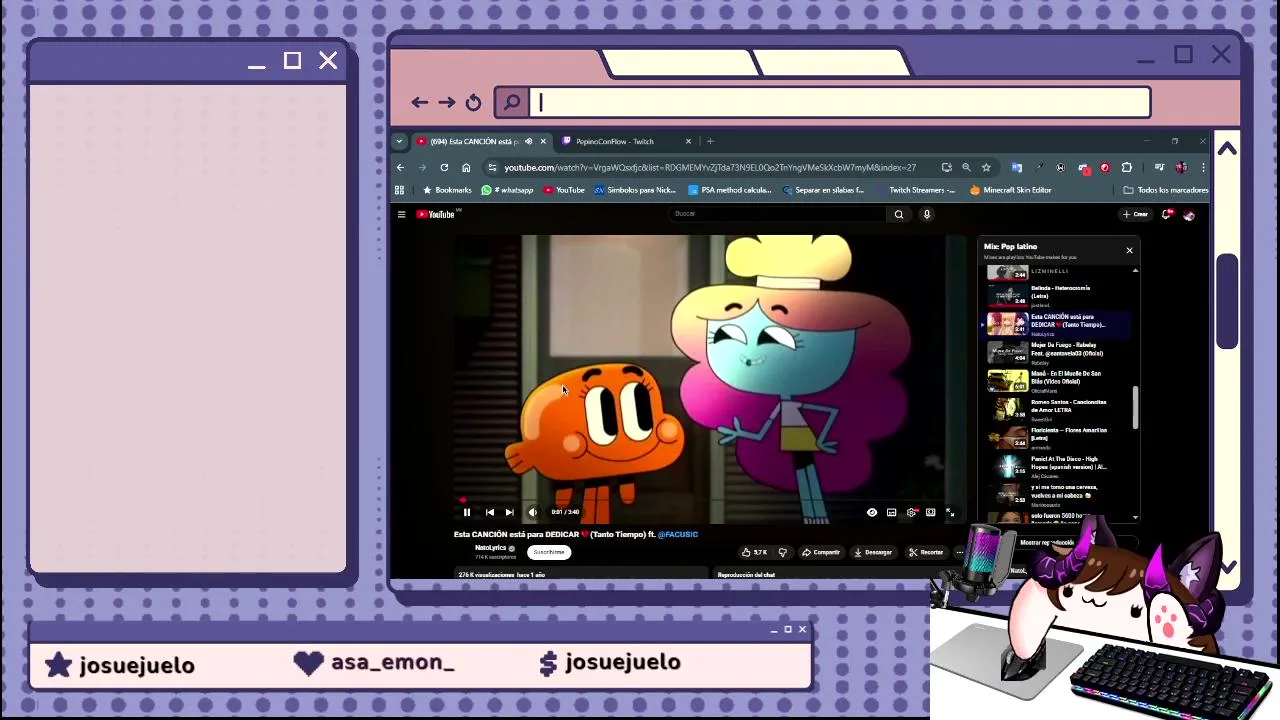Viewport: 1280px width, 720px height.
Task: Click the white Suscribirme button
Action: click(x=548, y=552)
